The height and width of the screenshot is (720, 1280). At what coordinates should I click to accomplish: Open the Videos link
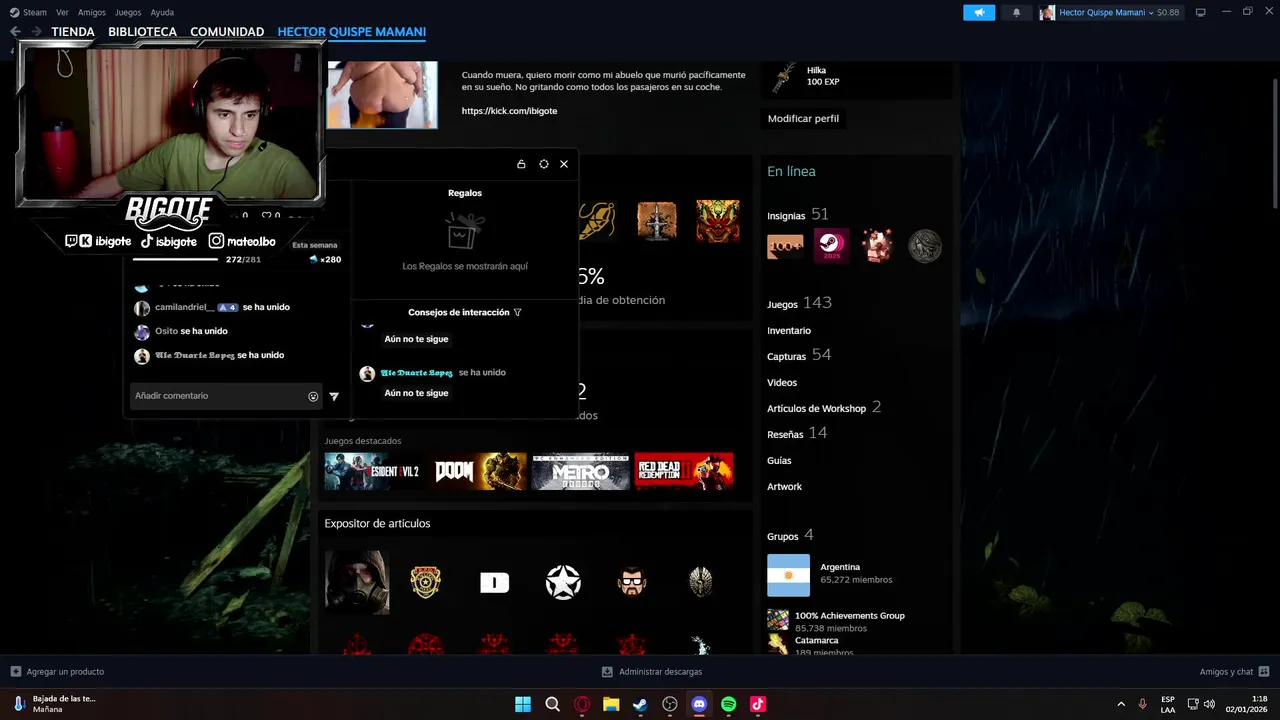pos(782,383)
